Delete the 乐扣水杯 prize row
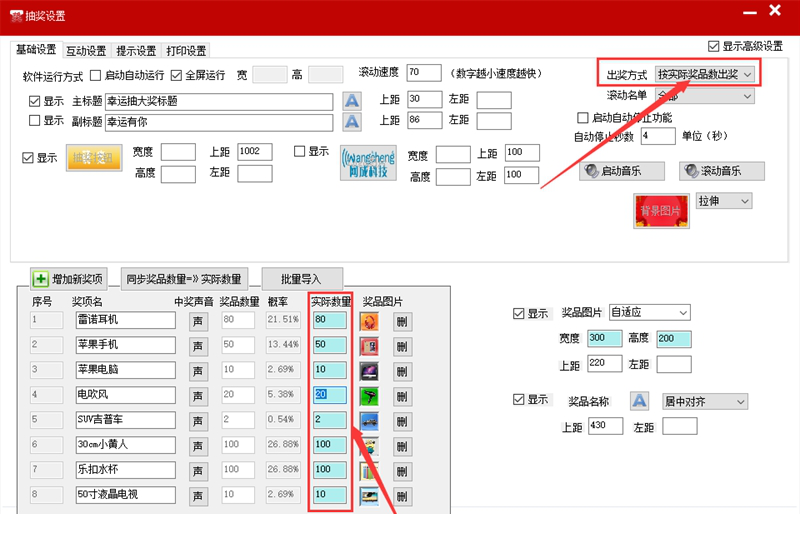800x534 pixels. (x=403, y=472)
